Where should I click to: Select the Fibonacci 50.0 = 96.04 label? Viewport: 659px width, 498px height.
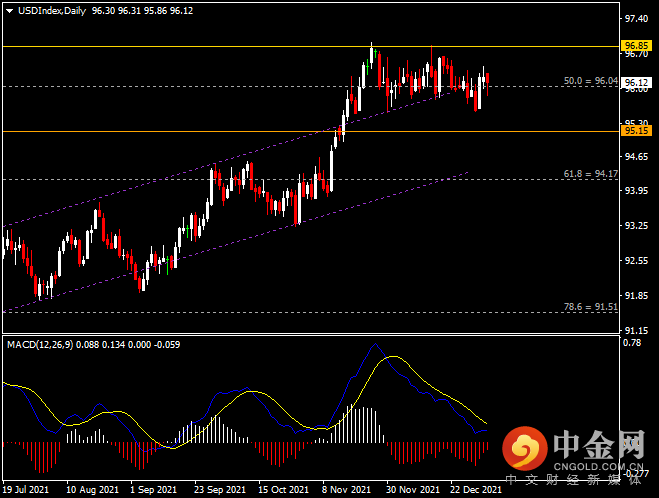point(590,81)
